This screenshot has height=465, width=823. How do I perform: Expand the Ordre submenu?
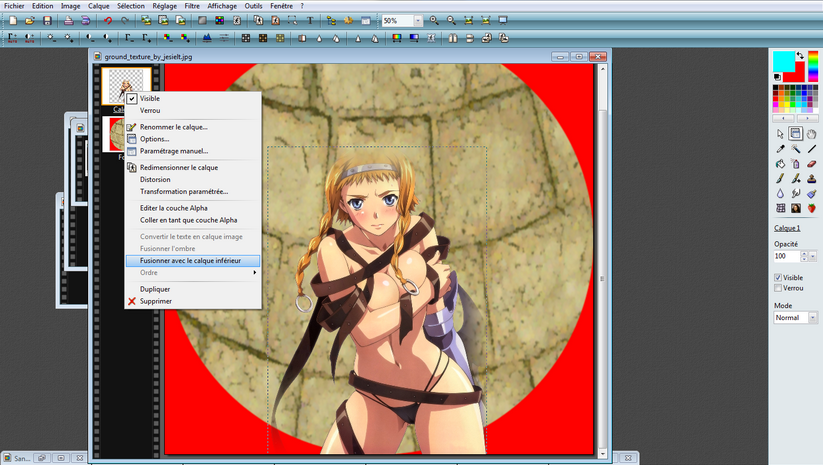pyautogui.click(x=193, y=272)
